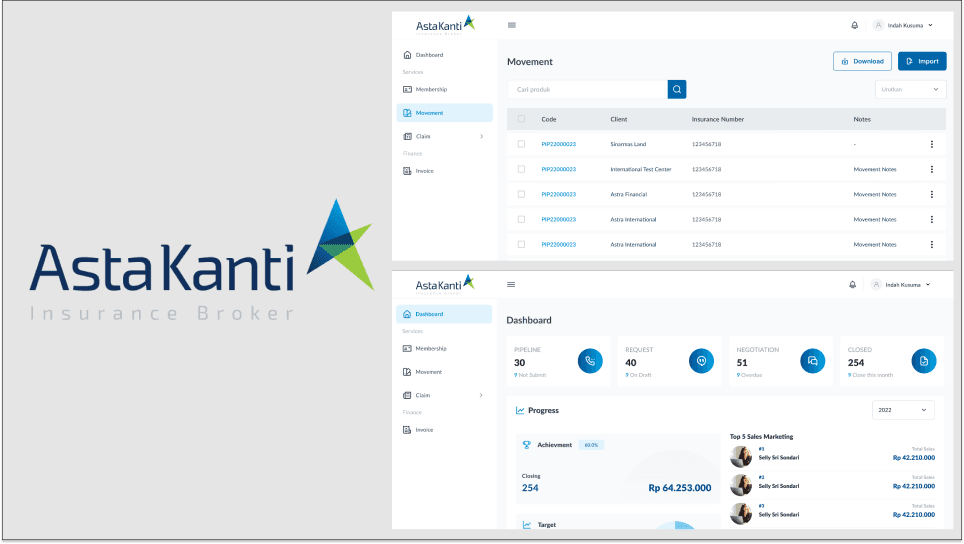Click the Closing count 254 under Achievement
This screenshot has width=964, height=544.
click(530, 487)
